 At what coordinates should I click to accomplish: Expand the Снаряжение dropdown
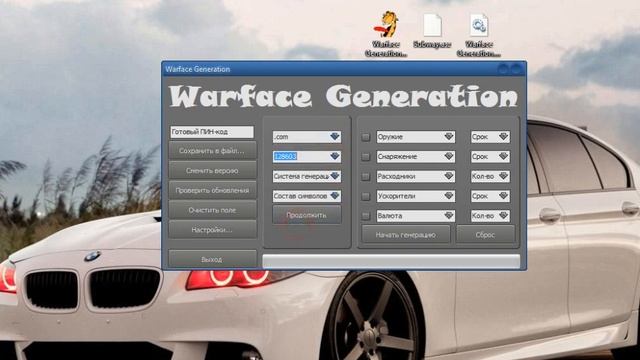[x=416, y=156]
